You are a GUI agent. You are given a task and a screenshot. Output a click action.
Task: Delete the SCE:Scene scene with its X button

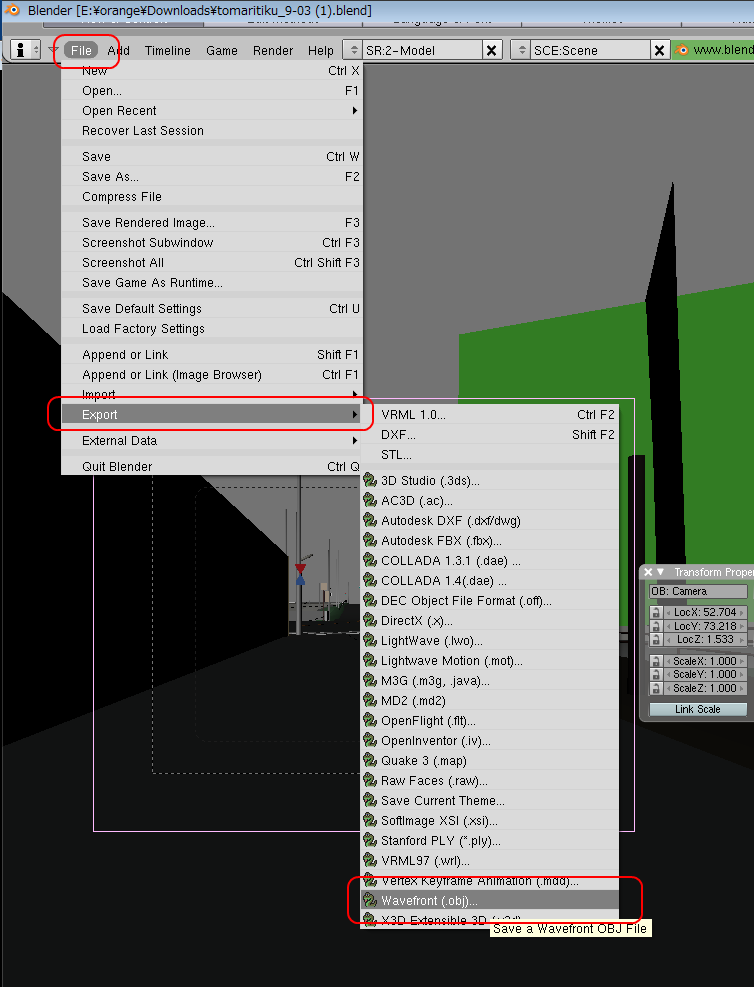pos(659,50)
